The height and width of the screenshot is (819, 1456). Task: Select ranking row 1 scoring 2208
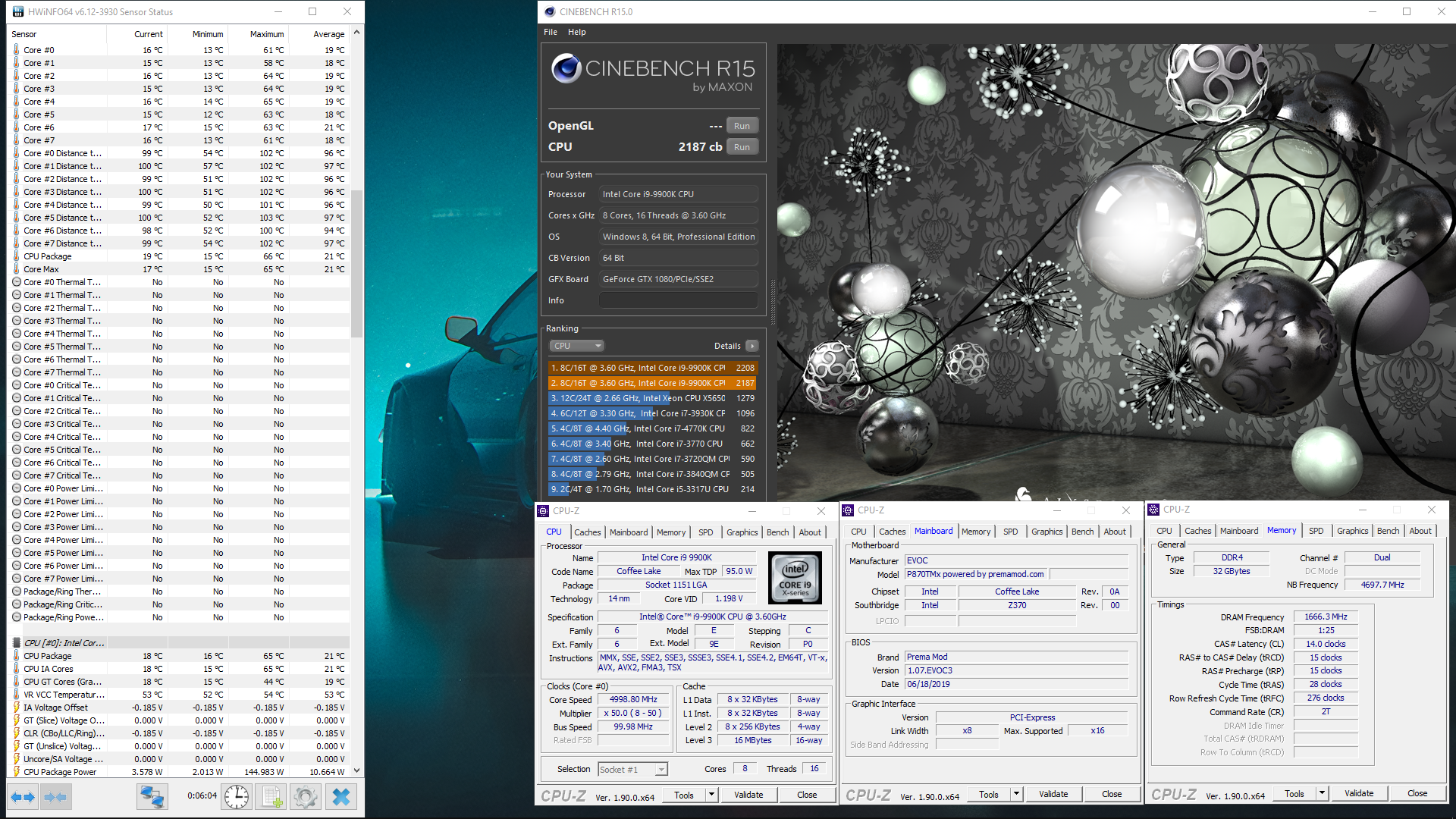tap(652, 368)
